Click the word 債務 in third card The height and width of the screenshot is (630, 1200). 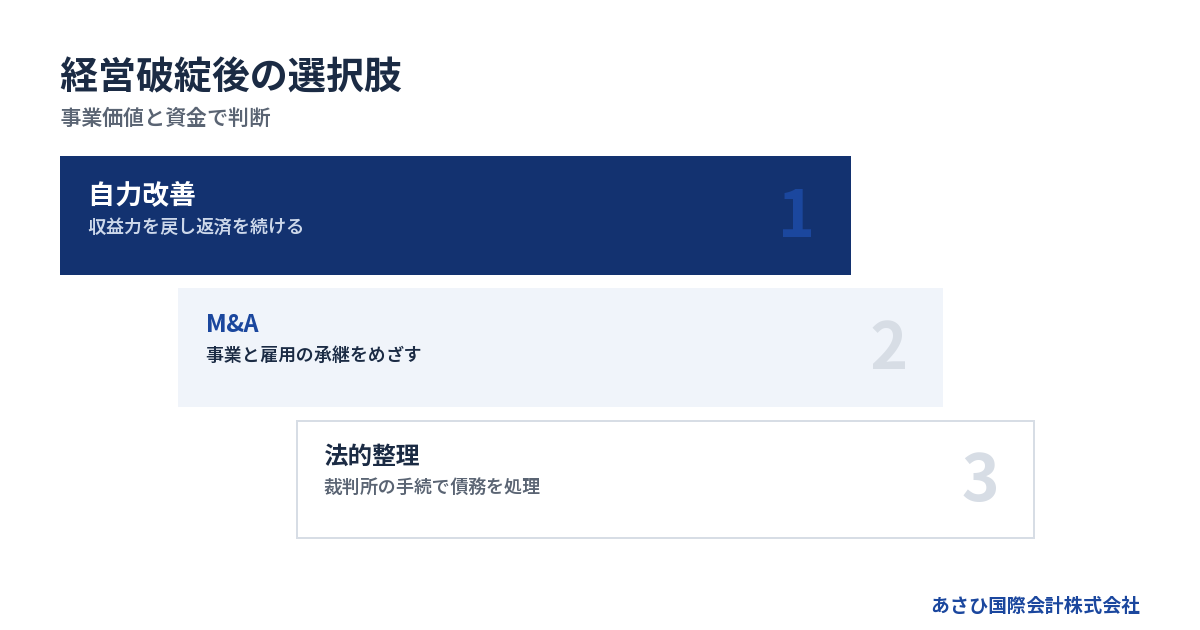pyautogui.click(x=468, y=487)
